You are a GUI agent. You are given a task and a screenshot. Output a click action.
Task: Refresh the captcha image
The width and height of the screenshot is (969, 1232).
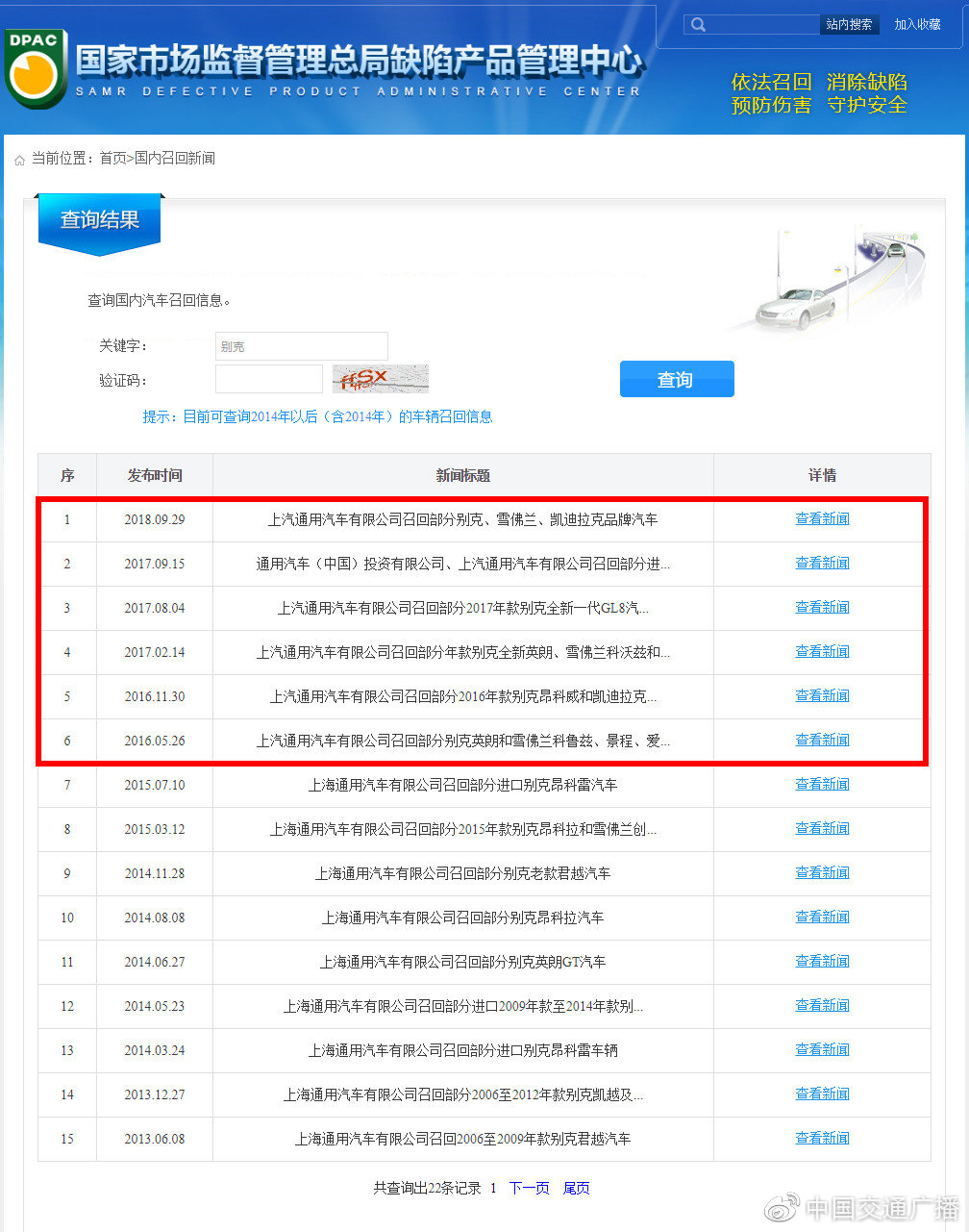pyautogui.click(x=381, y=379)
